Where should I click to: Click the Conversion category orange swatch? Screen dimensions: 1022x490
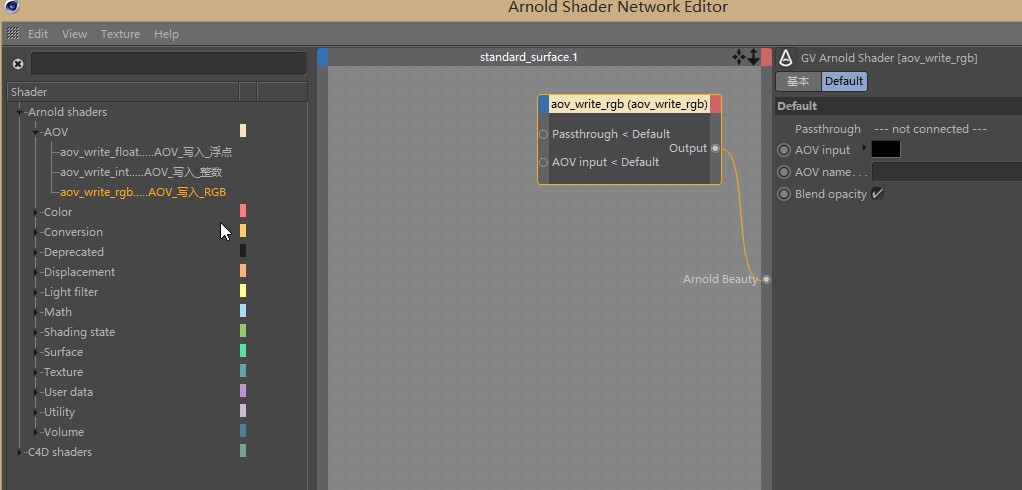click(243, 231)
